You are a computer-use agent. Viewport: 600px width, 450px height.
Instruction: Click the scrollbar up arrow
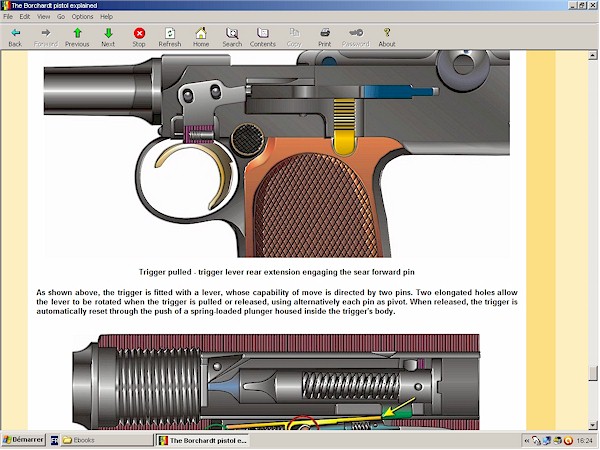[x=593, y=55]
